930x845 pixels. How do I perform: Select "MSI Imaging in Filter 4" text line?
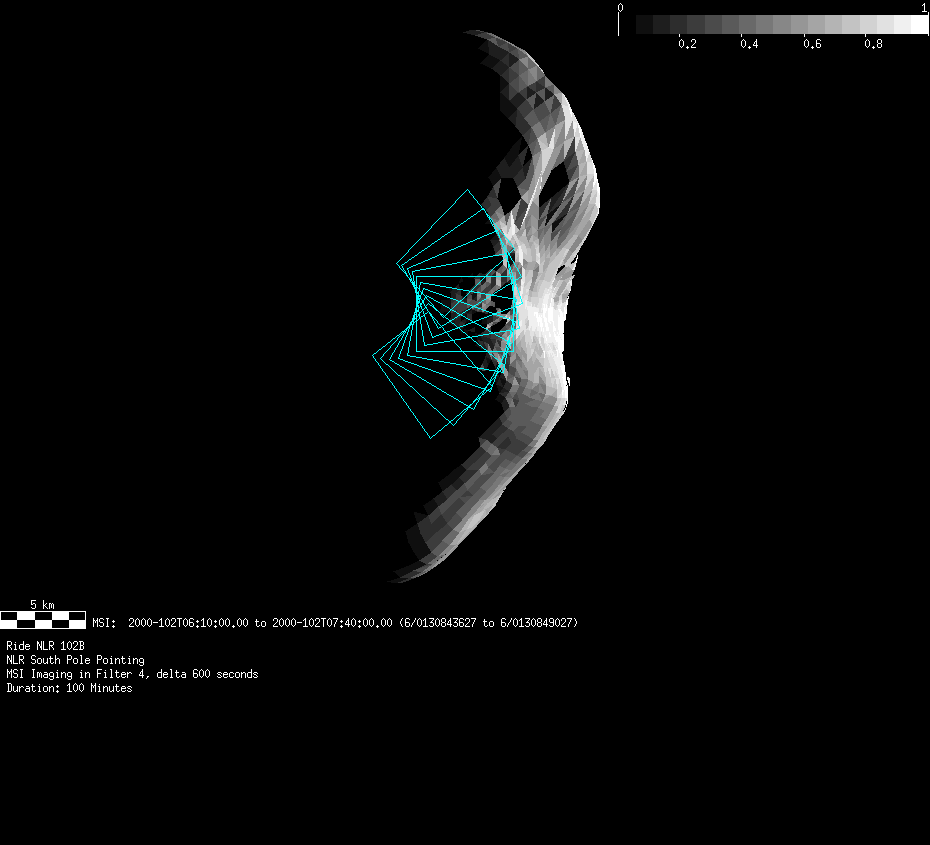click(132, 674)
